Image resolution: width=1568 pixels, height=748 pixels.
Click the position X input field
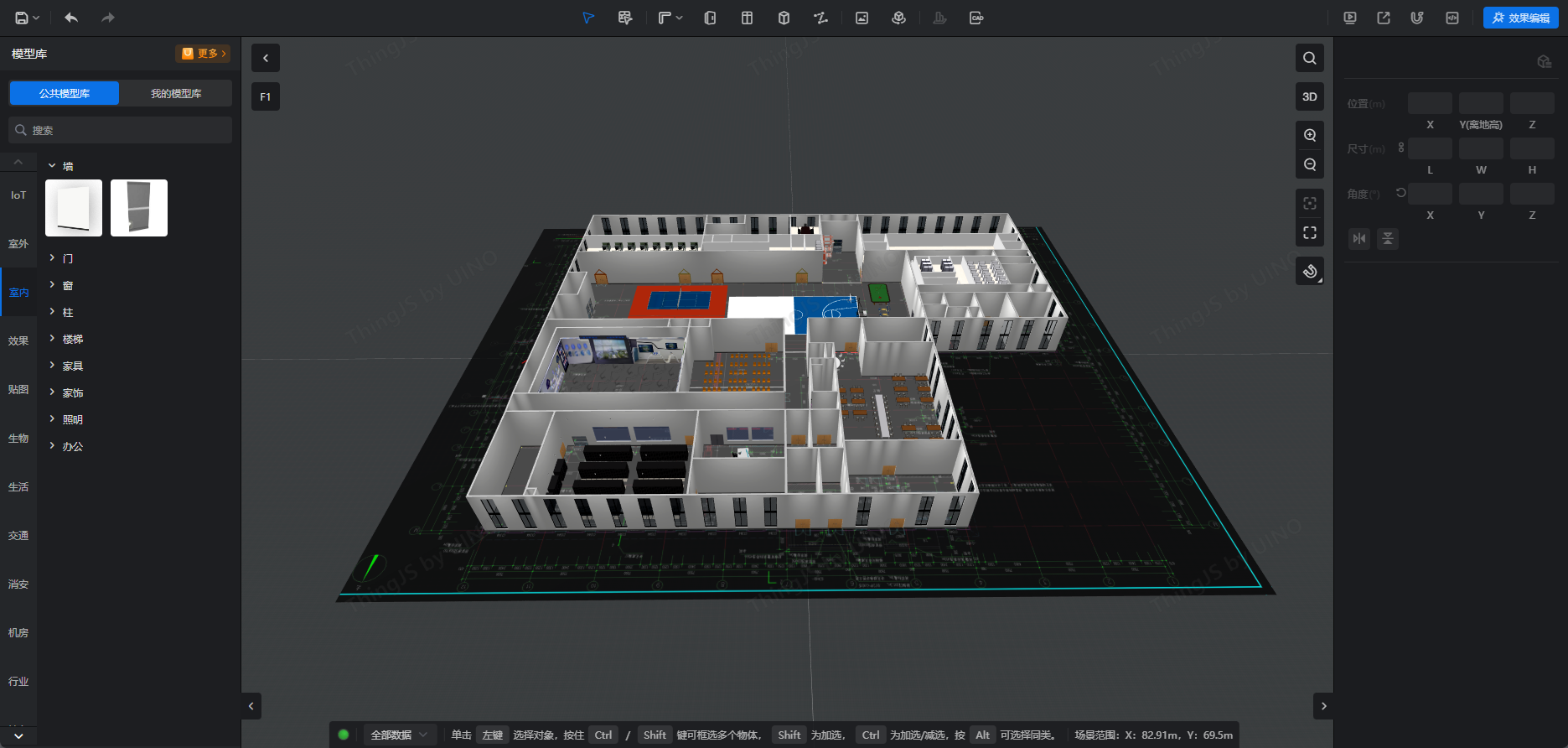1430,103
